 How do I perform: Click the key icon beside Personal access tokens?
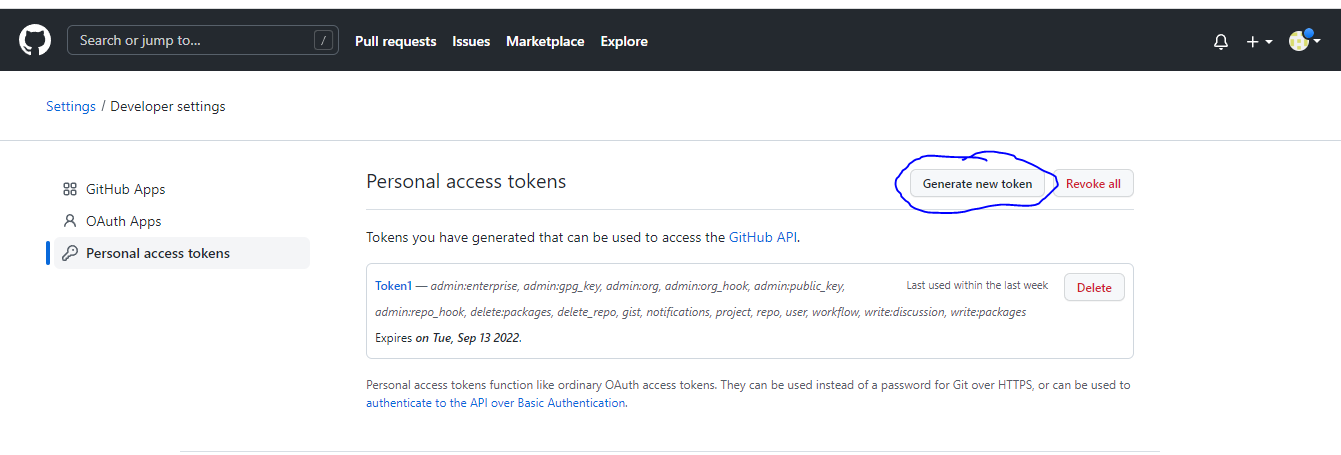(70, 253)
